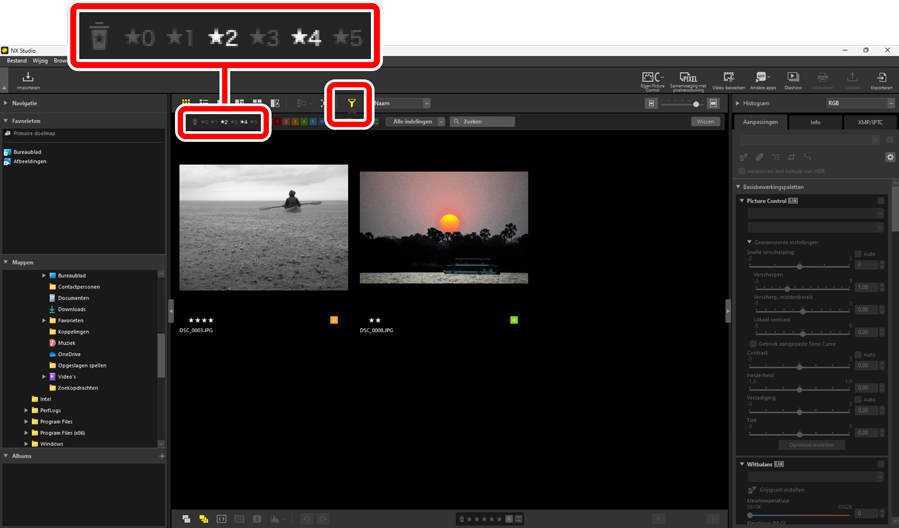Open Video bewerken tool
The height and width of the screenshot is (528, 899).
[x=727, y=79]
